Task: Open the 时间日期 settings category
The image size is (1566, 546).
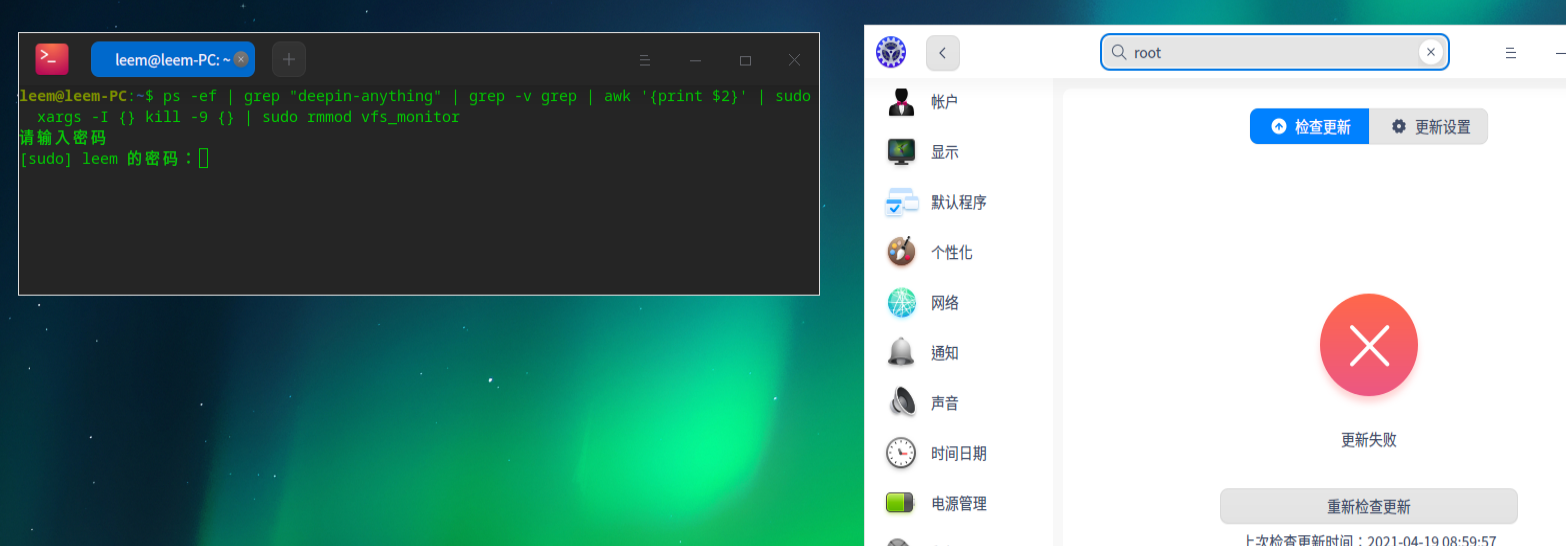Action: click(959, 453)
